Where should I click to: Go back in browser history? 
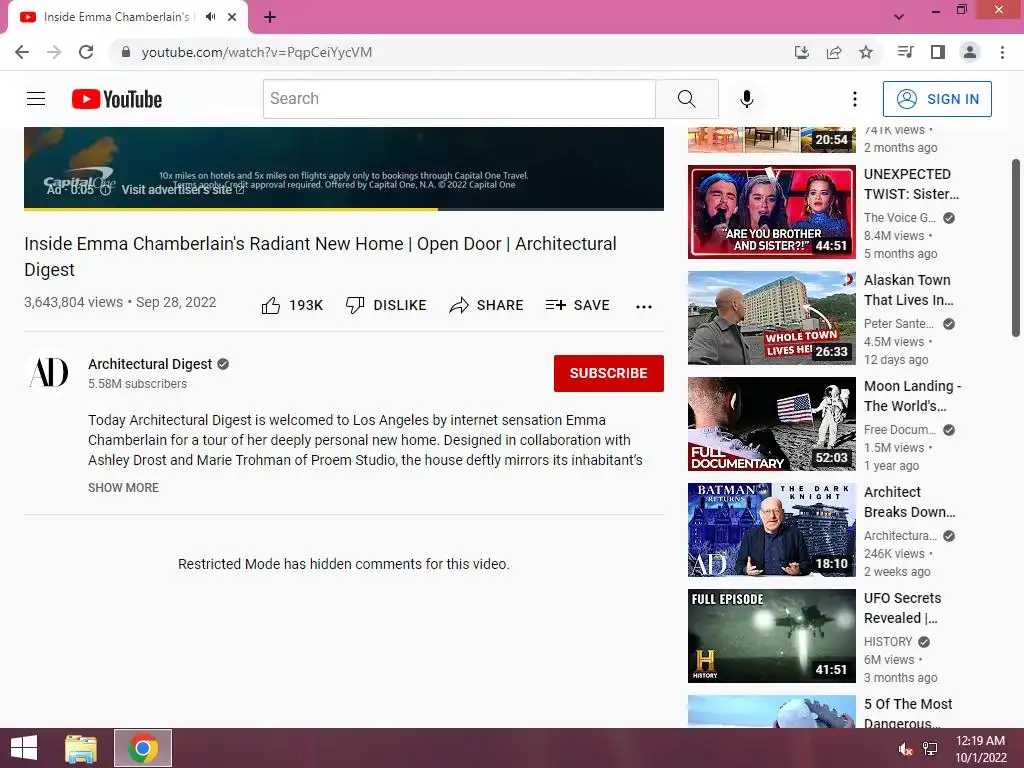[x=22, y=52]
